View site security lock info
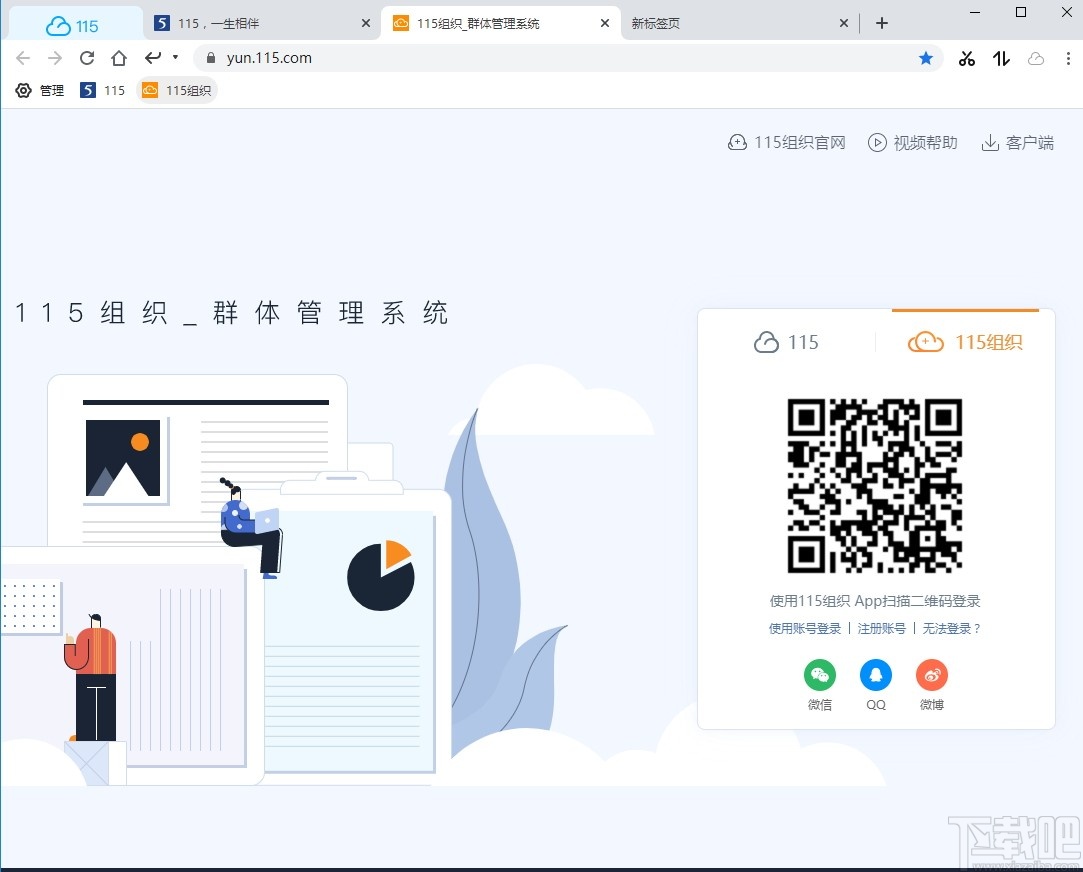Viewport: 1083px width, 872px height. 211,58
